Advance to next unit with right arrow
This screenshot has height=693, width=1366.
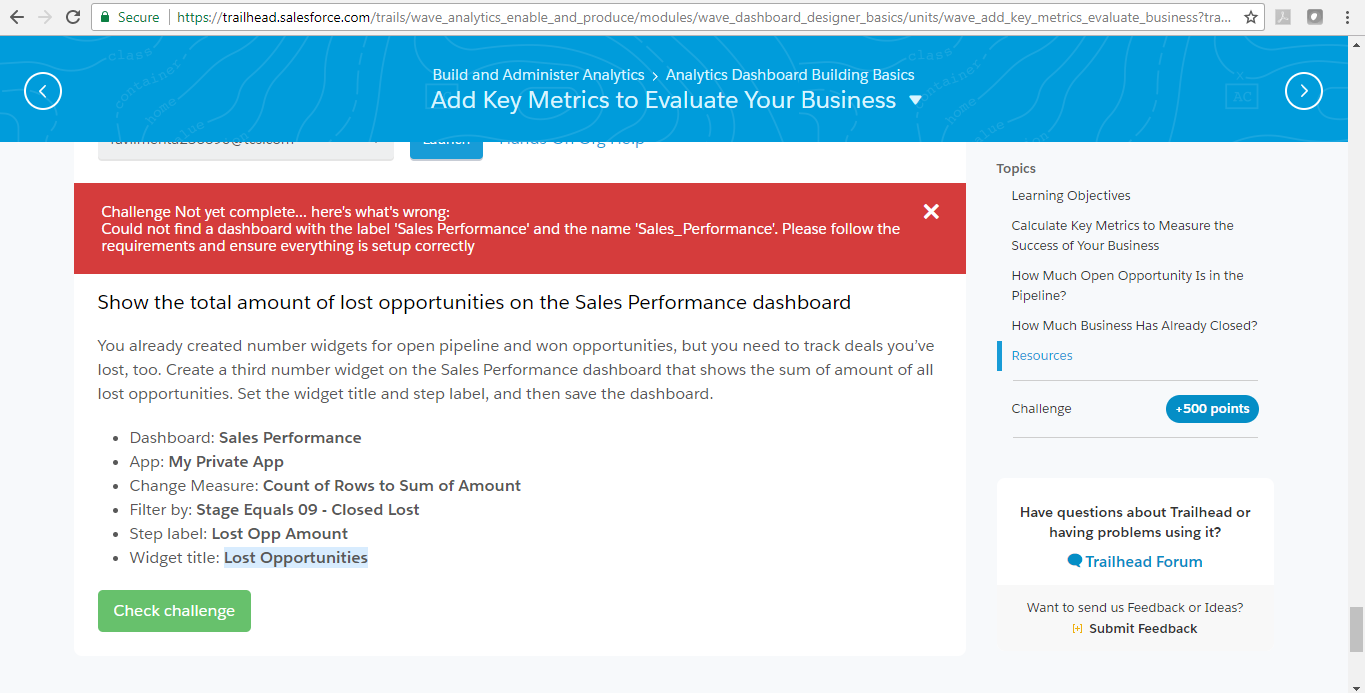tap(1303, 90)
